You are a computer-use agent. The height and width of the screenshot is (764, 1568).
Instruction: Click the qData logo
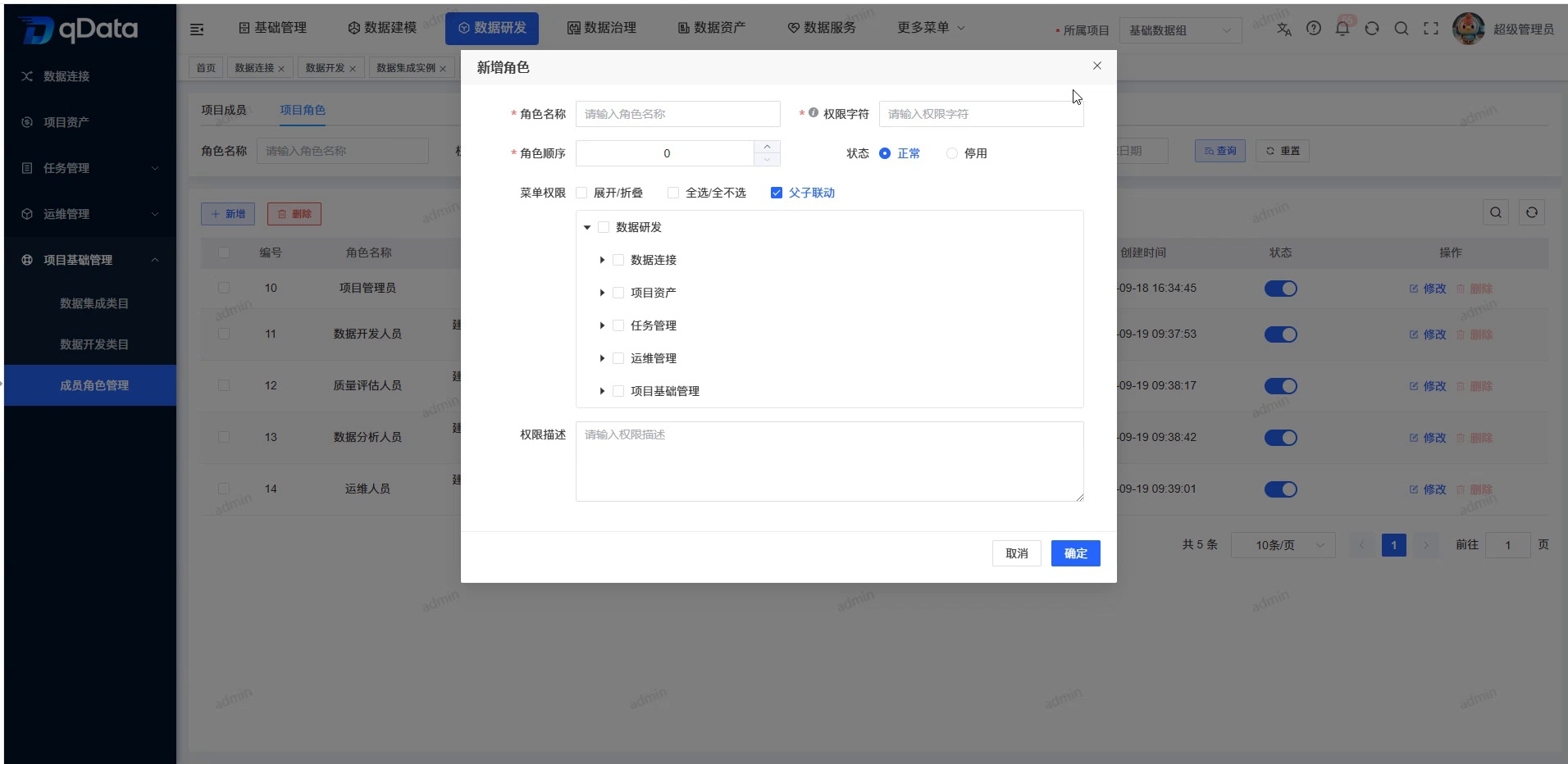coord(78,30)
